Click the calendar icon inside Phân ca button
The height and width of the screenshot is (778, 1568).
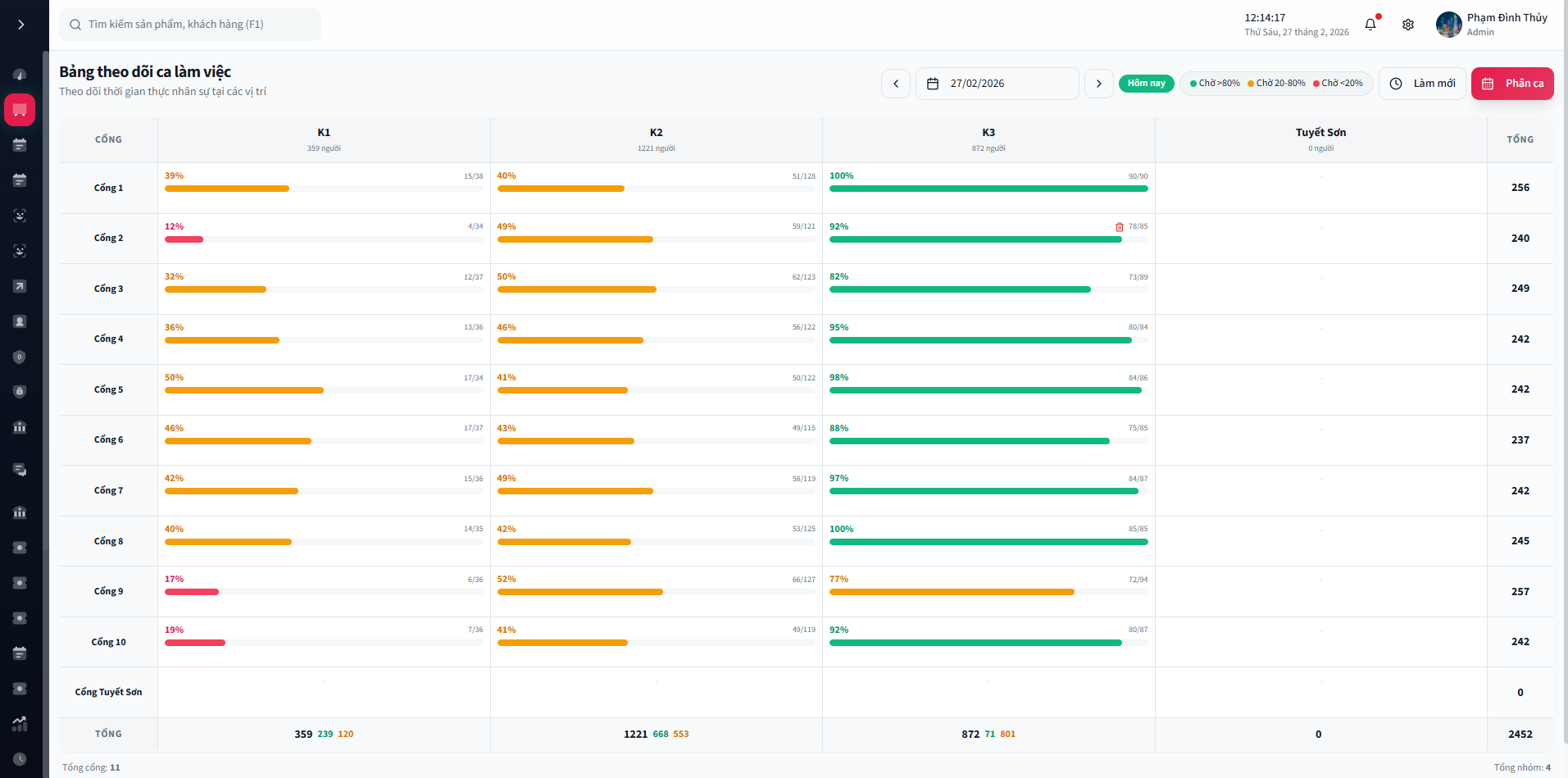pos(1487,83)
